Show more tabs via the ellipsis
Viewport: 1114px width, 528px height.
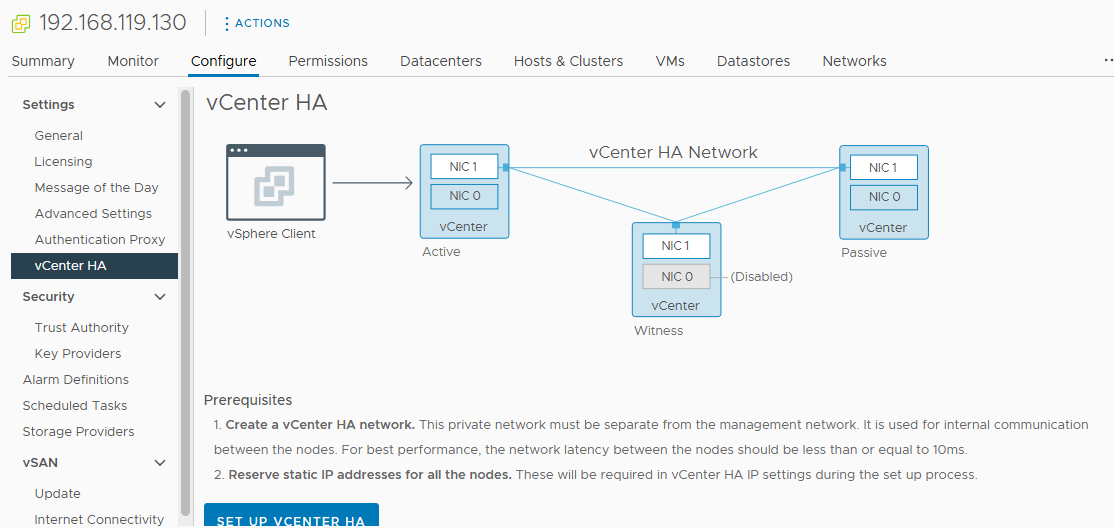tap(1108, 61)
